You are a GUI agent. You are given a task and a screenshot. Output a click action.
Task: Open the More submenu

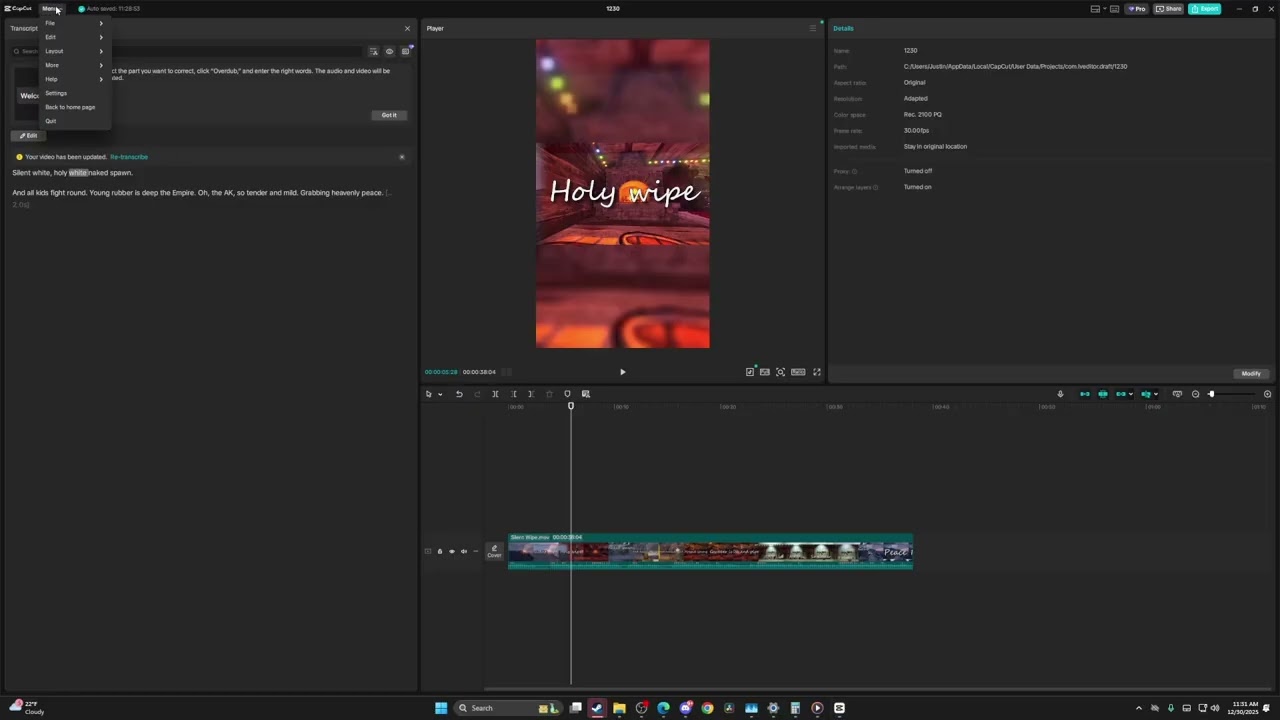(74, 65)
